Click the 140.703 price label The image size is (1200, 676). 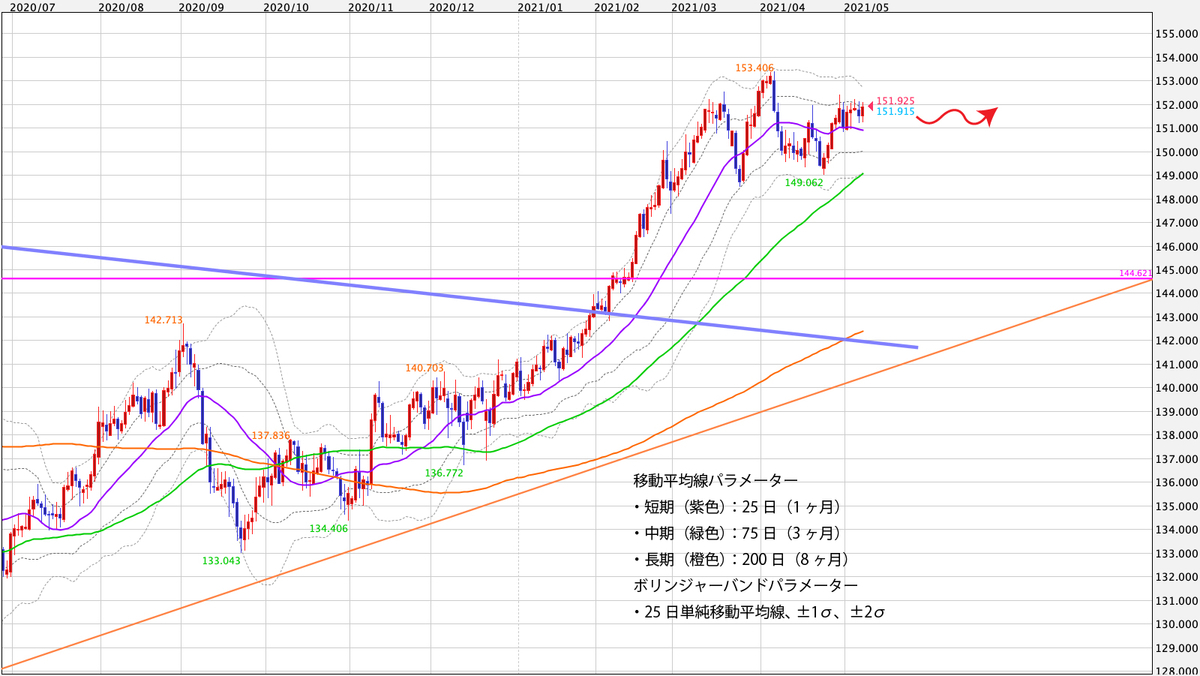tap(424, 368)
